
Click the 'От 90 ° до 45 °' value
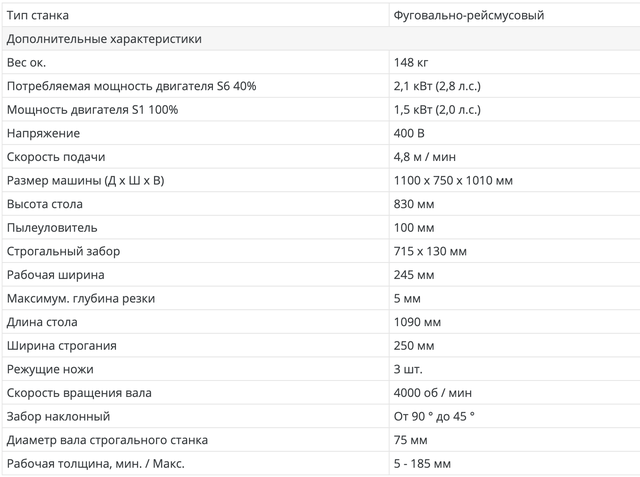[435, 416]
